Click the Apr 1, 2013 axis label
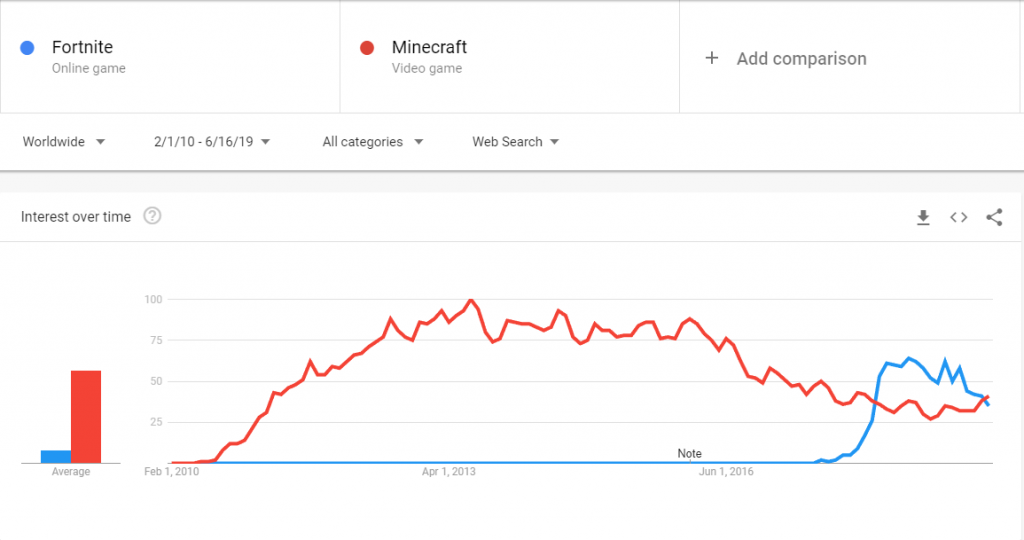Viewport: 1024px width, 540px height. coord(449,472)
